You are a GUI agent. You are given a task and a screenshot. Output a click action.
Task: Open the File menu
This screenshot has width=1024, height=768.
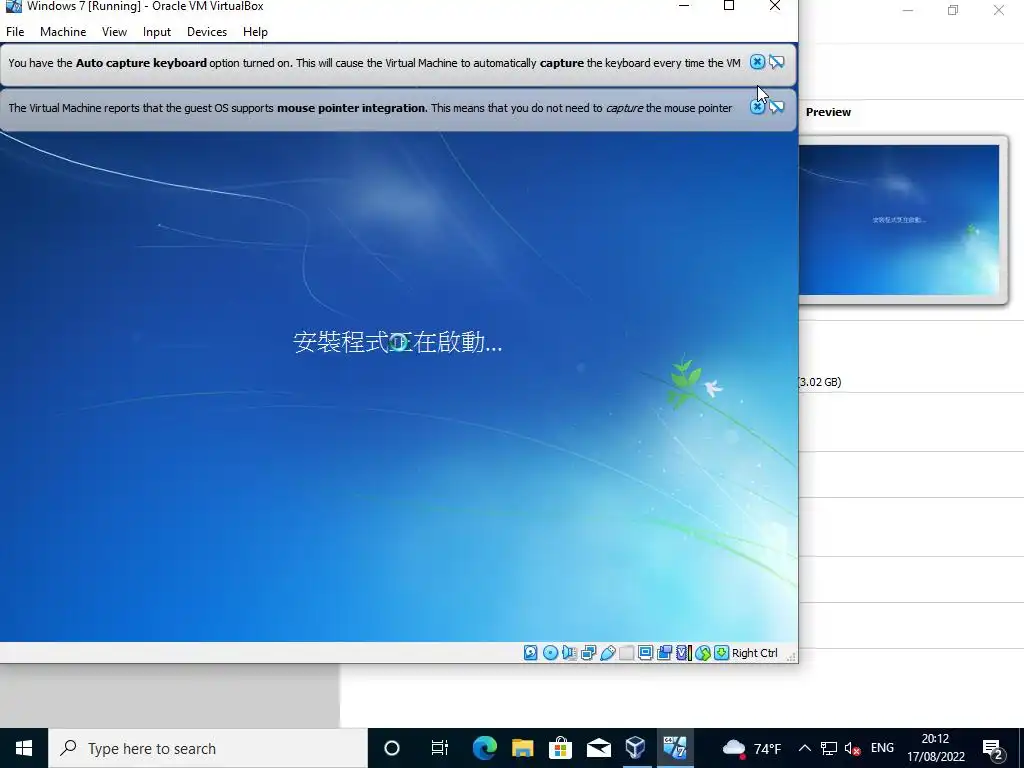15,31
